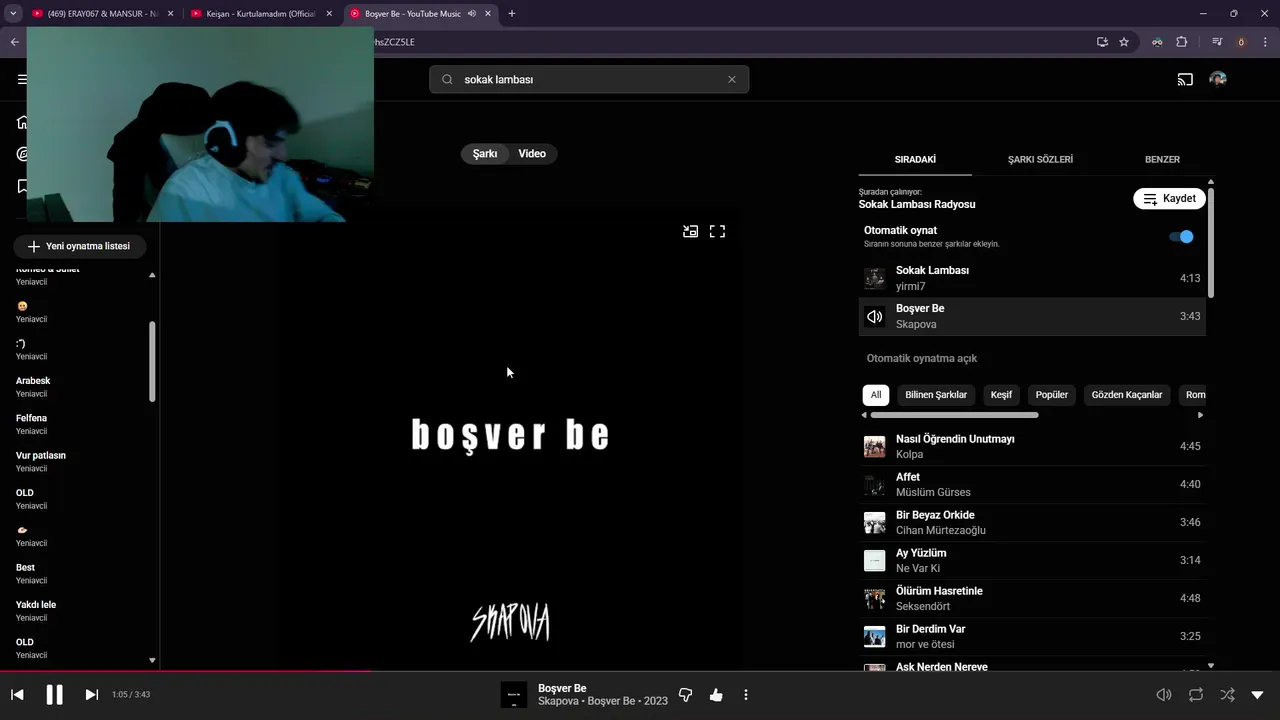Toggle repeat mode
The width and height of the screenshot is (1280, 720).
point(1196,695)
